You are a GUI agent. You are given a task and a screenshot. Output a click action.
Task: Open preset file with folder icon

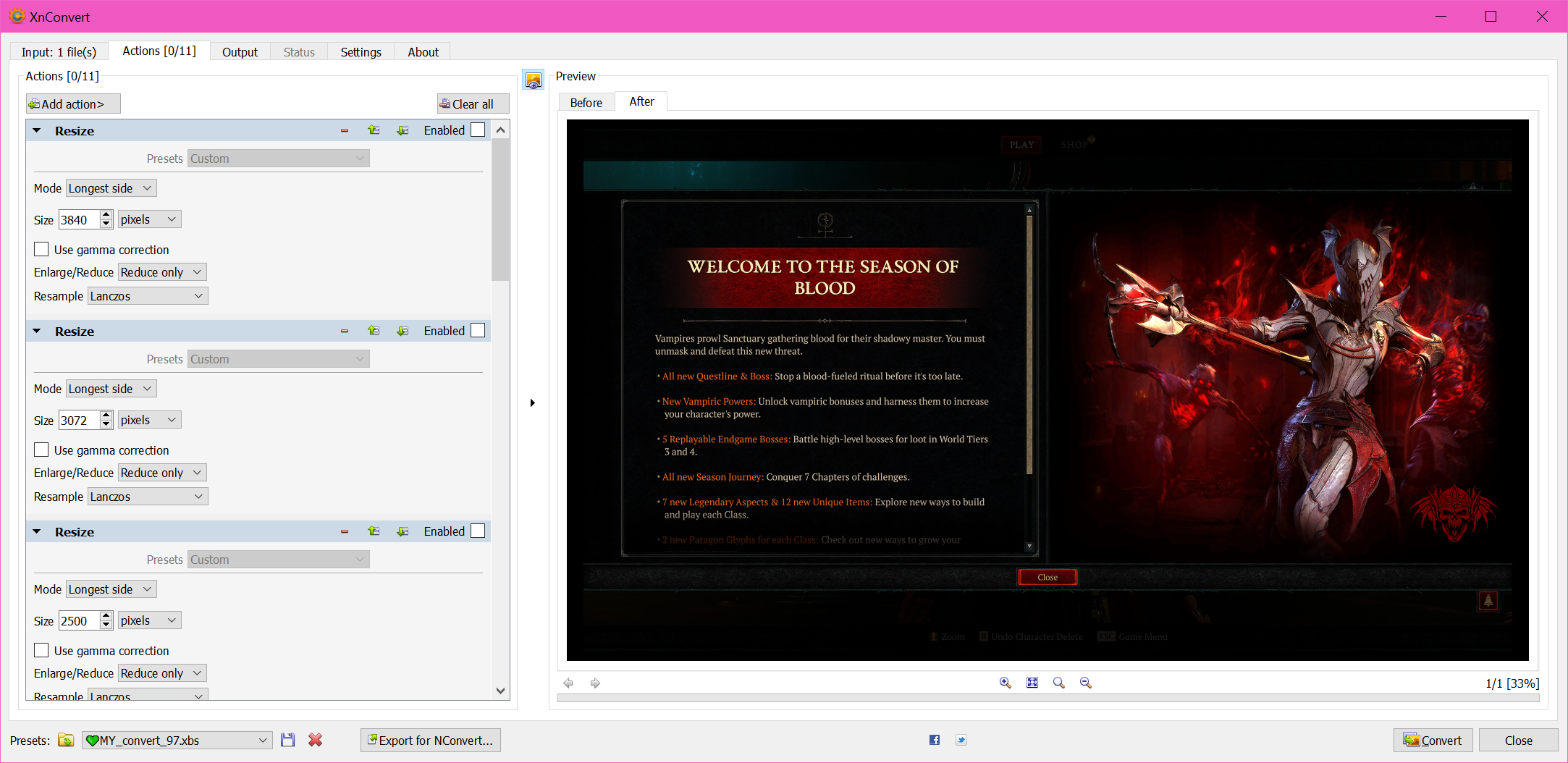point(66,740)
